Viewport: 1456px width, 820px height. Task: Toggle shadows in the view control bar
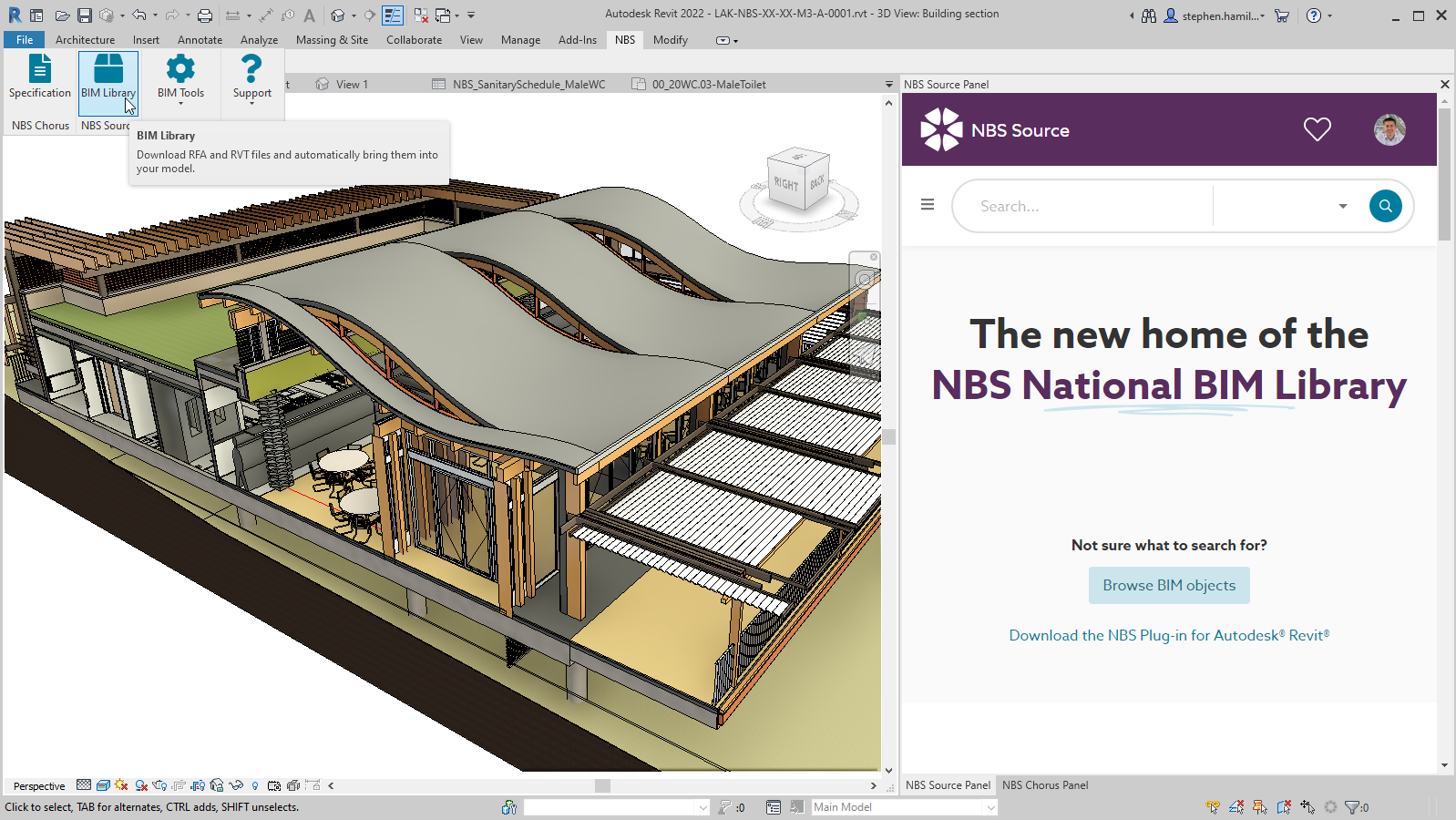tap(141, 785)
